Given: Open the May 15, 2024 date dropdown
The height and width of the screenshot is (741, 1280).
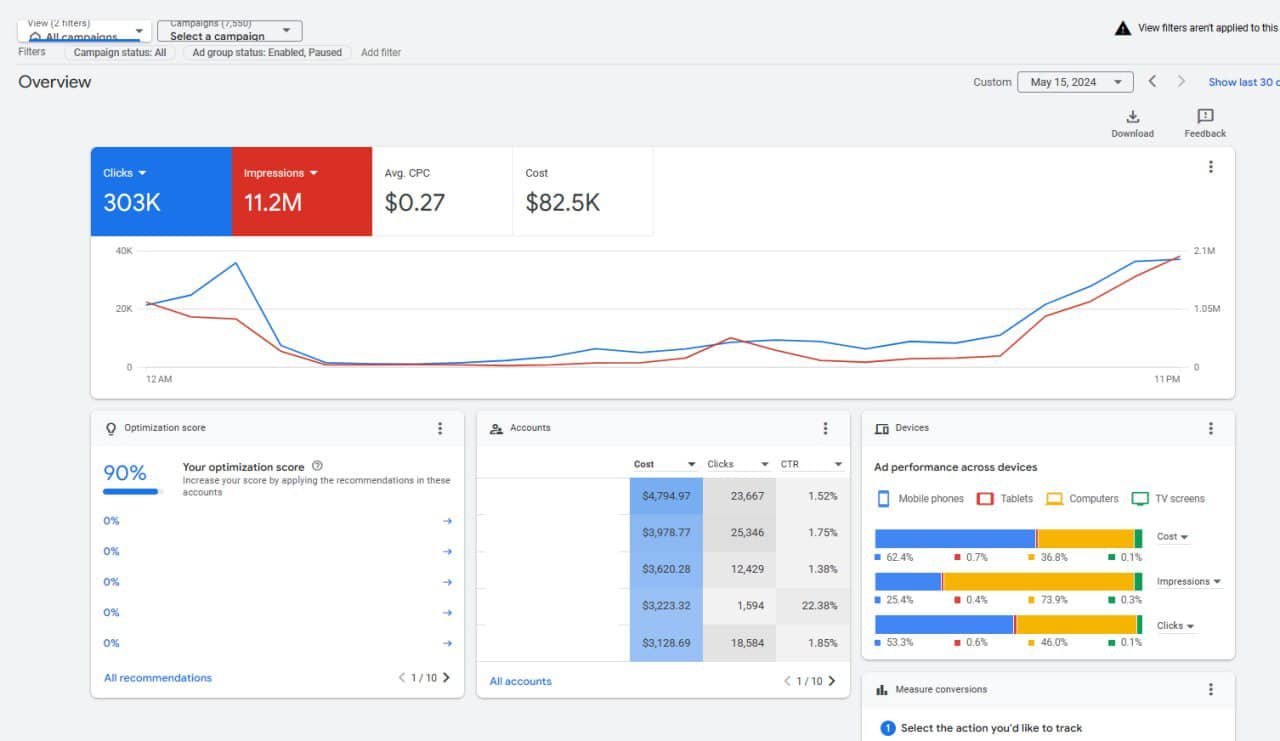Looking at the screenshot, I should [x=1075, y=82].
